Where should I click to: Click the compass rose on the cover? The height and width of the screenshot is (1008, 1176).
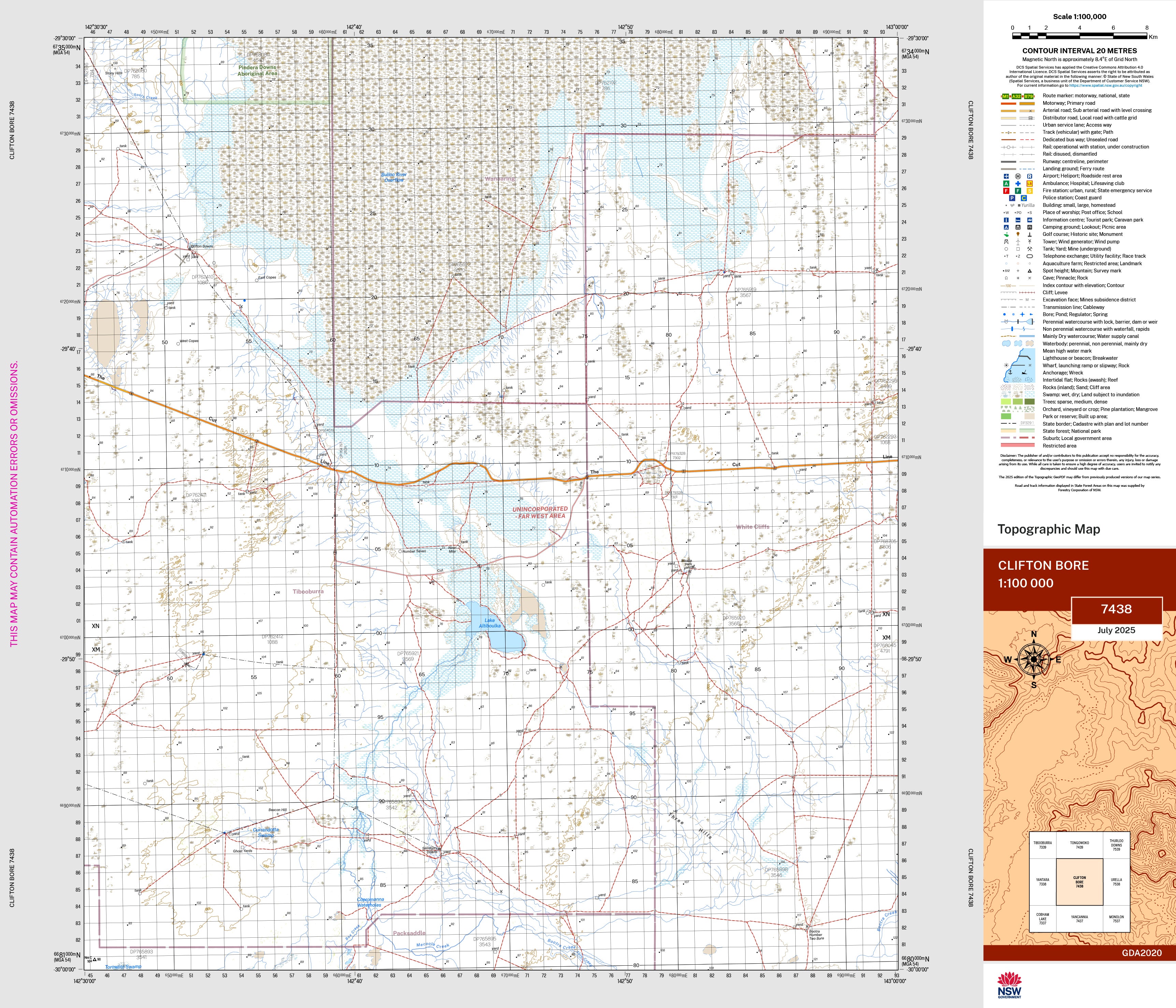click(x=1034, y=659)
